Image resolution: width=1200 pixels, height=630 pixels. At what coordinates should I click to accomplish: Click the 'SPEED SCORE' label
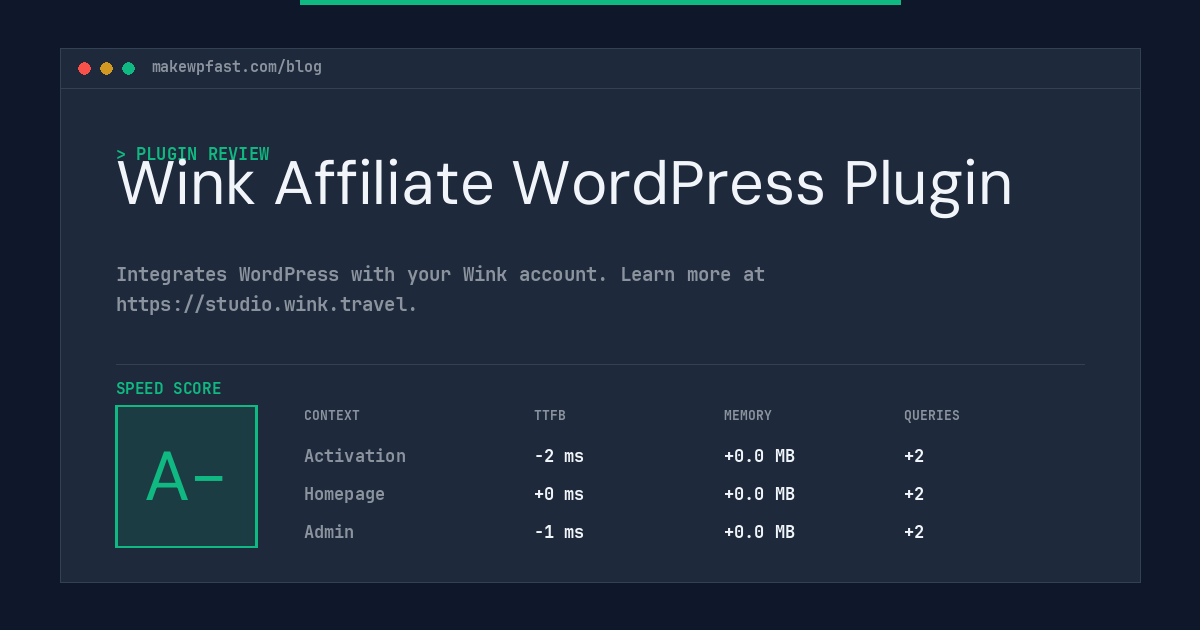pos(169,389)
